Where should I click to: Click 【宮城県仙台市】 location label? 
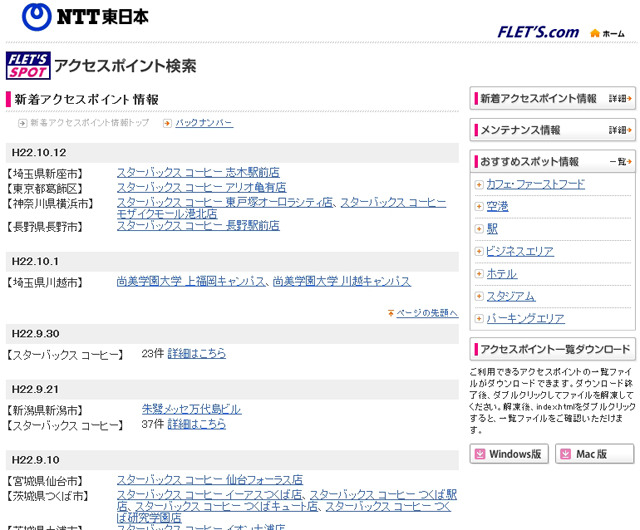pyautogui.click(x=45, y=481)
